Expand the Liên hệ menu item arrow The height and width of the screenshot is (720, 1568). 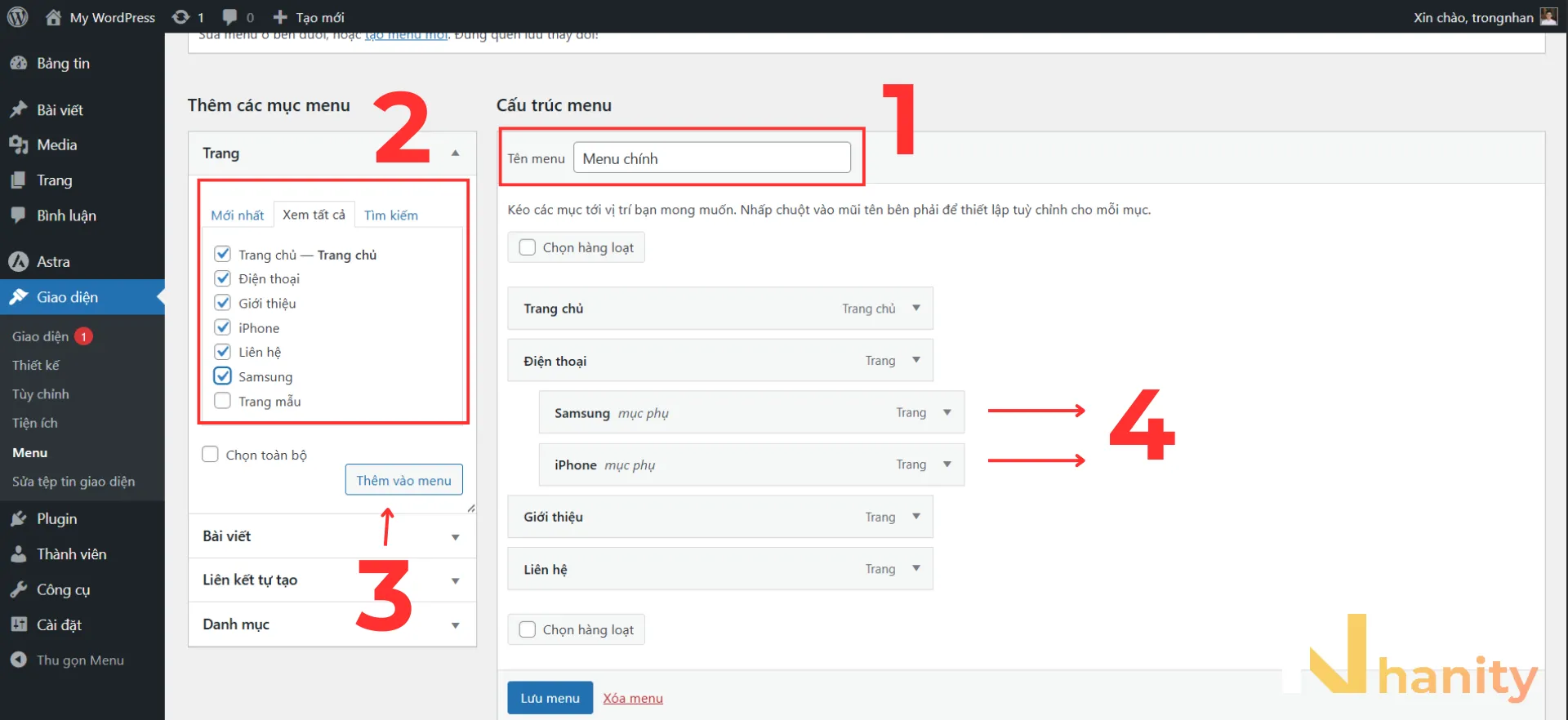pyautogui.click(x=916, y=568)
